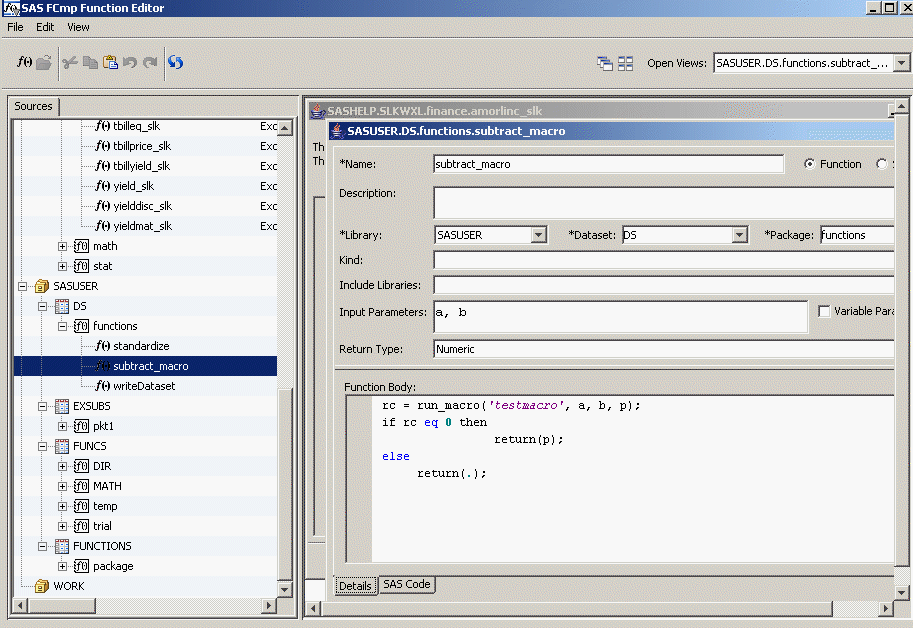Image resolution: width=913 pixels, height=628 pixels.
Task: Switch to the SAS Code tab
Action: click(406, 584)
